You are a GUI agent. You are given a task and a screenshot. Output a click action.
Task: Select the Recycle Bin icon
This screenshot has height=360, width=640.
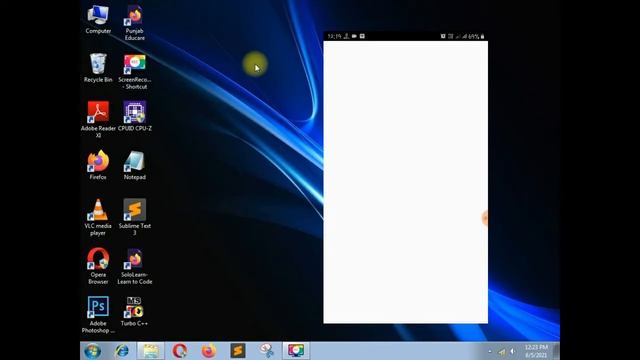coord(98,68)
